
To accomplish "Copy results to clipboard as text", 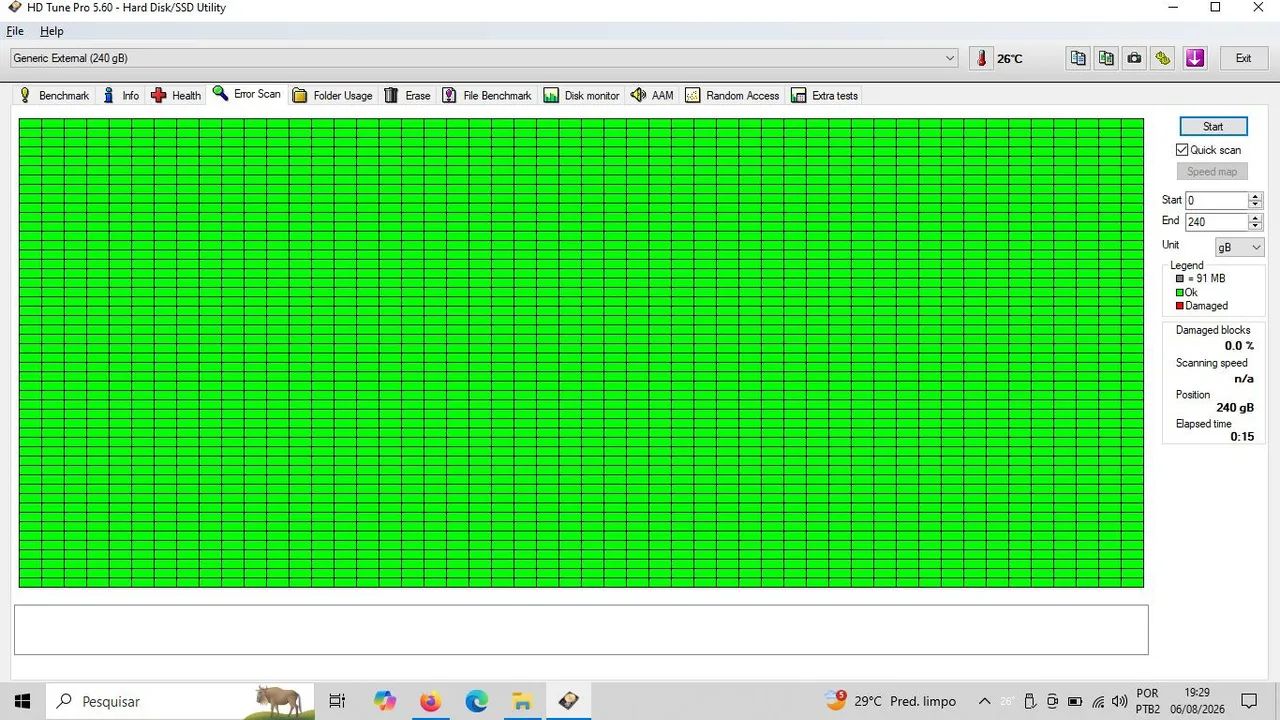I will (x=1078, y=58).
